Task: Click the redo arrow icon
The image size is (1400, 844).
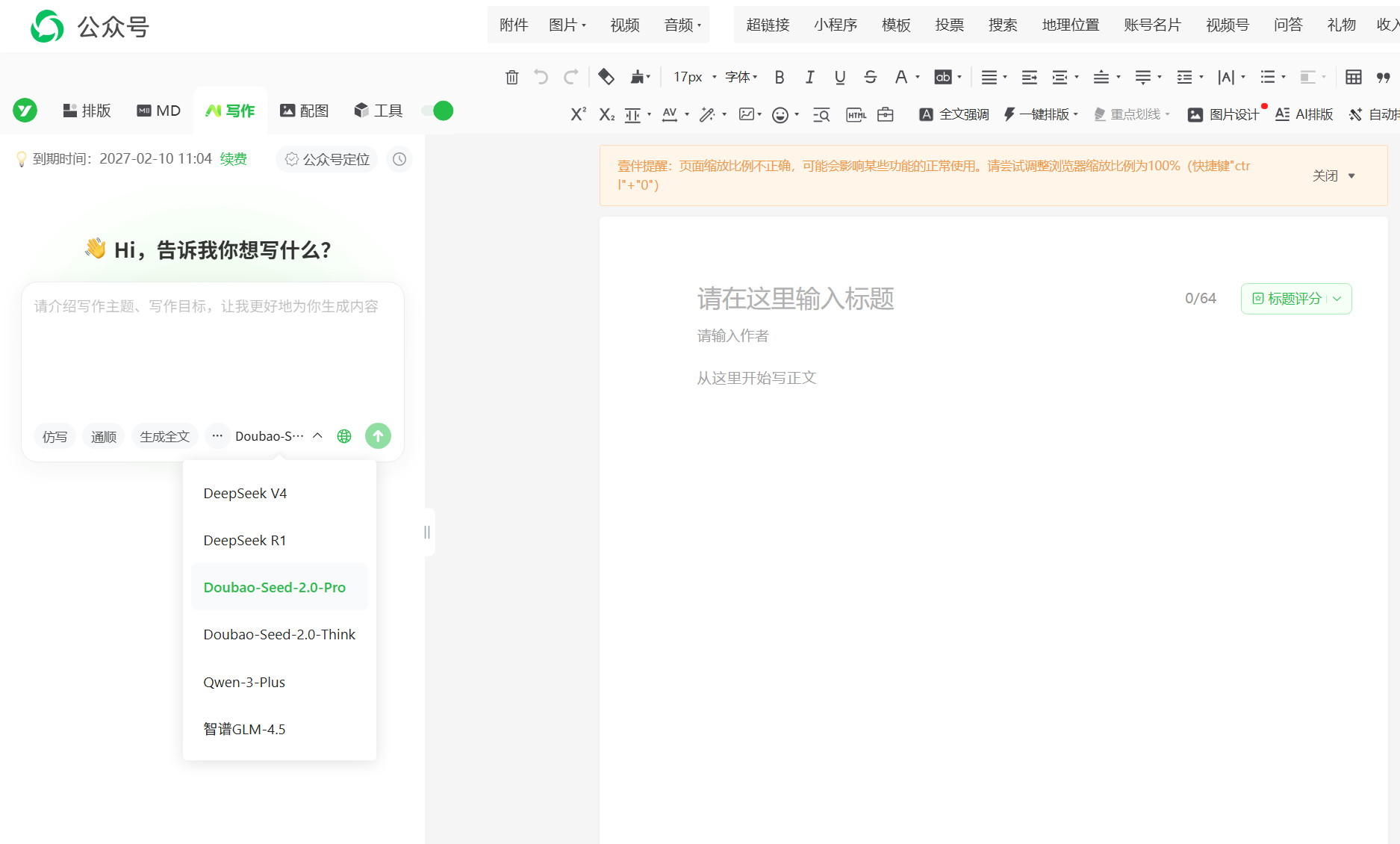Action: point(571,77)
